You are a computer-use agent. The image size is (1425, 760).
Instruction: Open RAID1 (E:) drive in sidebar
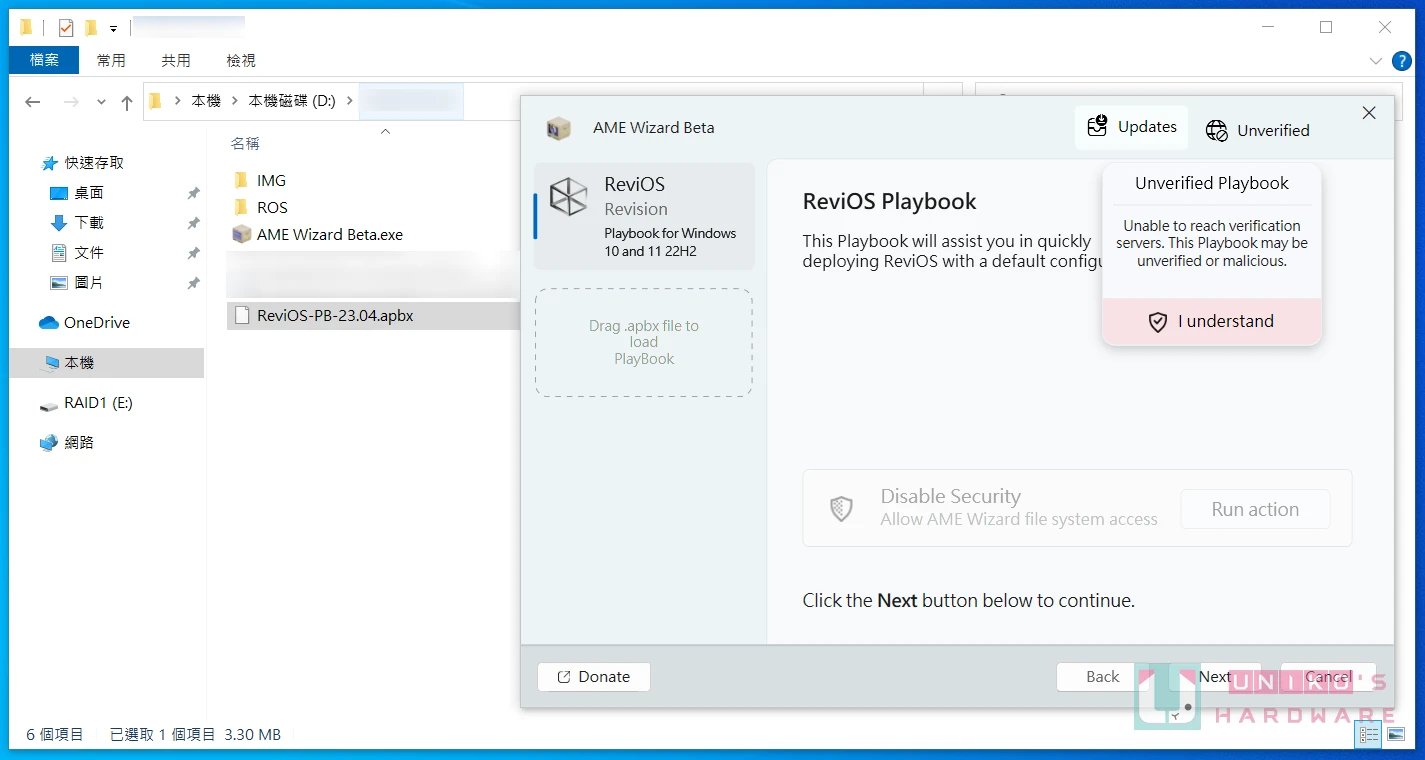[x=98, y=403]
